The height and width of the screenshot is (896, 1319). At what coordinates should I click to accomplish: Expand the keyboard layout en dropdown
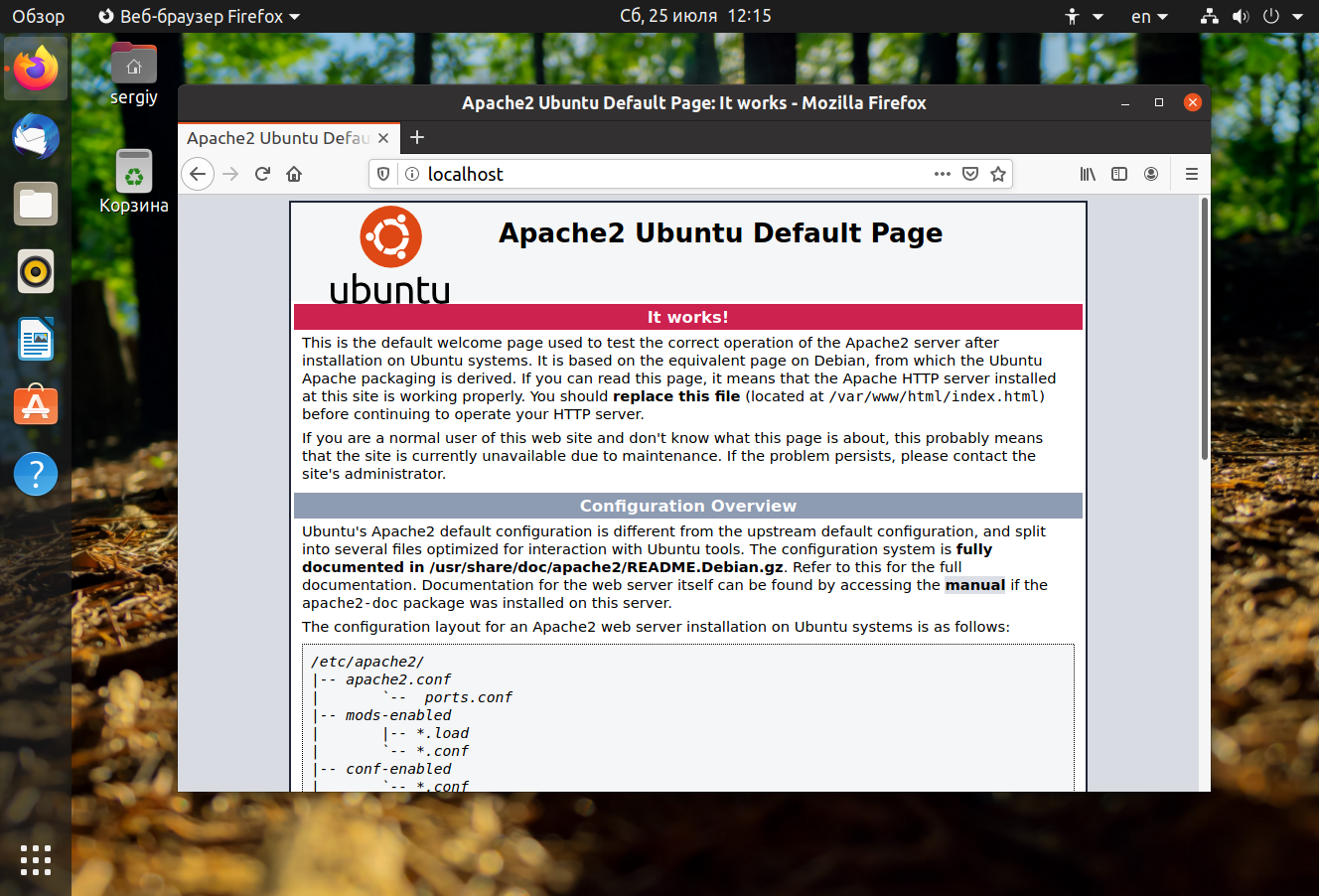pyautogui.click(x=1149, y=16)
